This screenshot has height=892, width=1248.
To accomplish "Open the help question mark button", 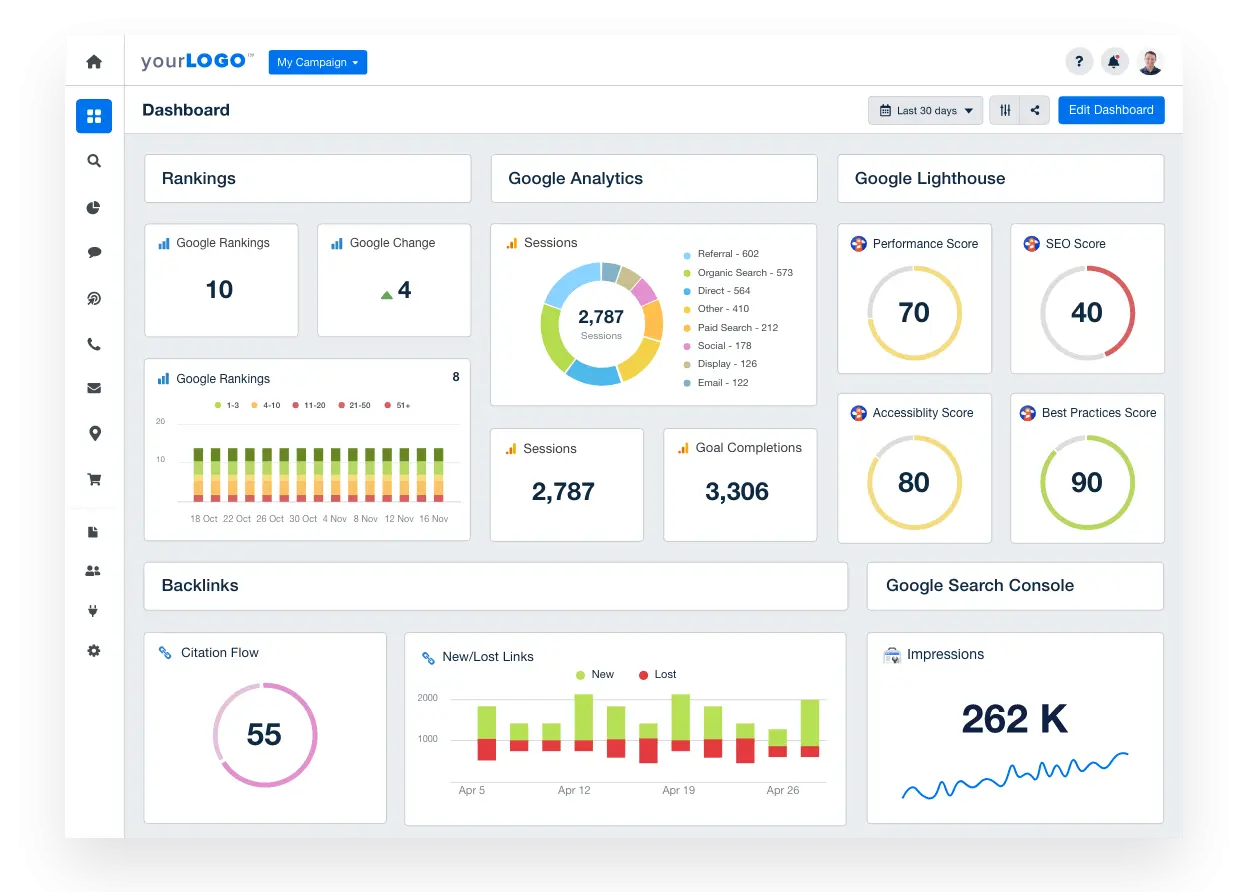I will [x=1079, y=61].
